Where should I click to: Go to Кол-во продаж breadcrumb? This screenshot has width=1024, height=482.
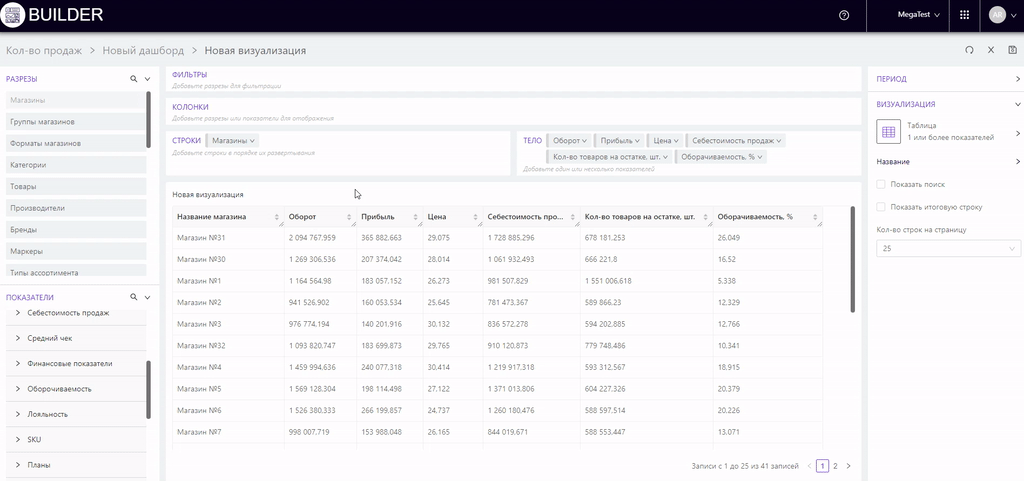tap(43, 50)
